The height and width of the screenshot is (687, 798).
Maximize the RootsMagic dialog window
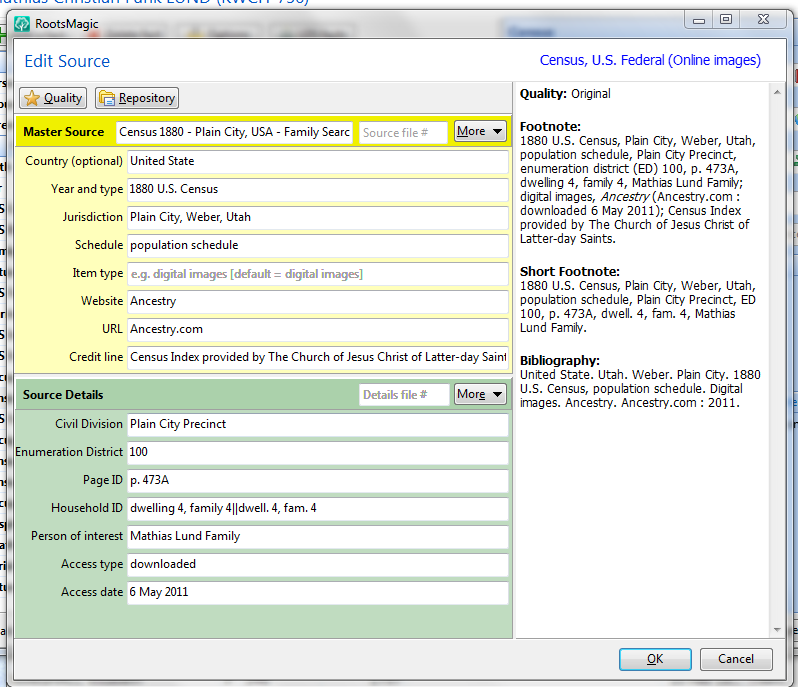726,19
